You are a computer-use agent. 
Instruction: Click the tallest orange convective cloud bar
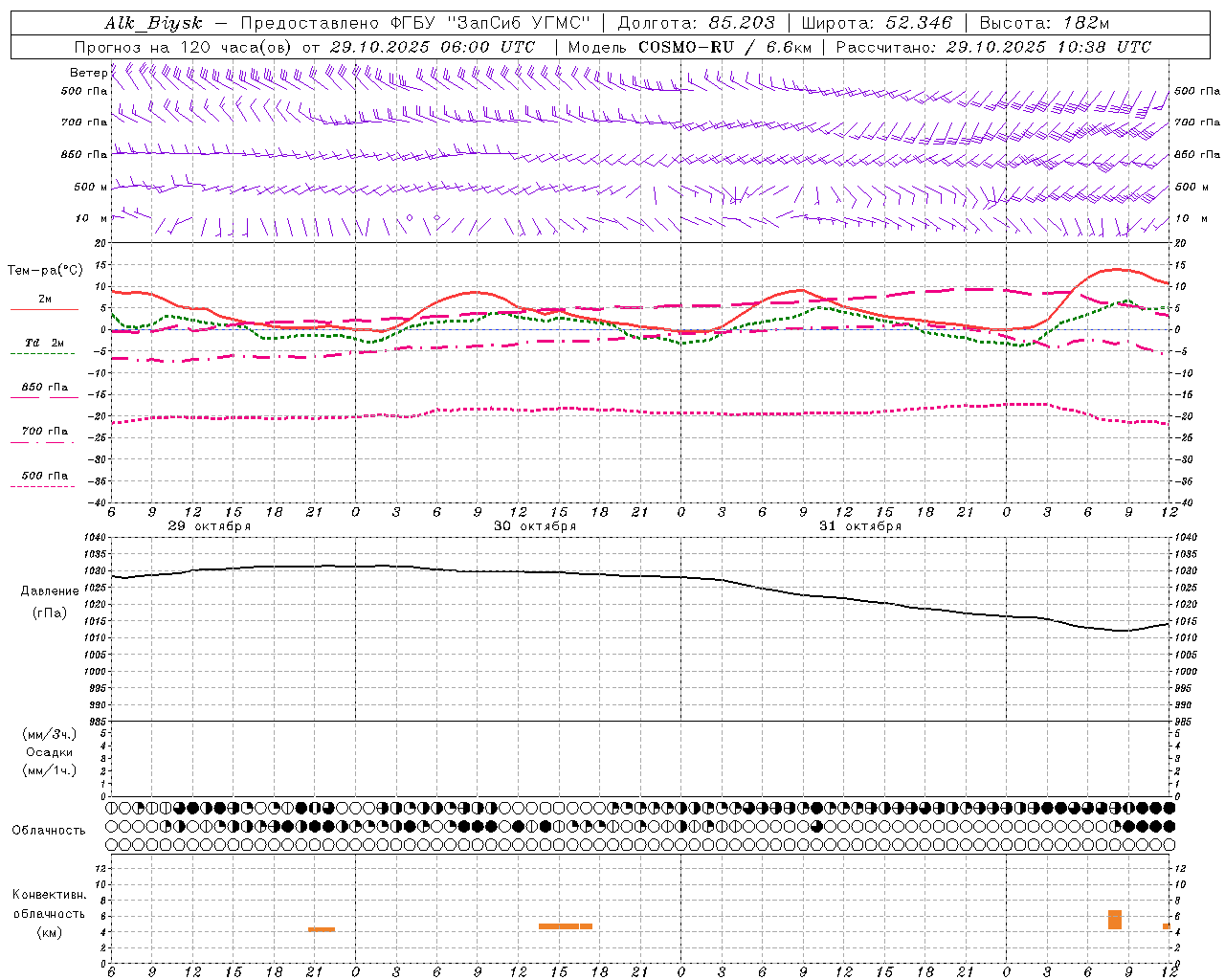[x=1115, y=920]
